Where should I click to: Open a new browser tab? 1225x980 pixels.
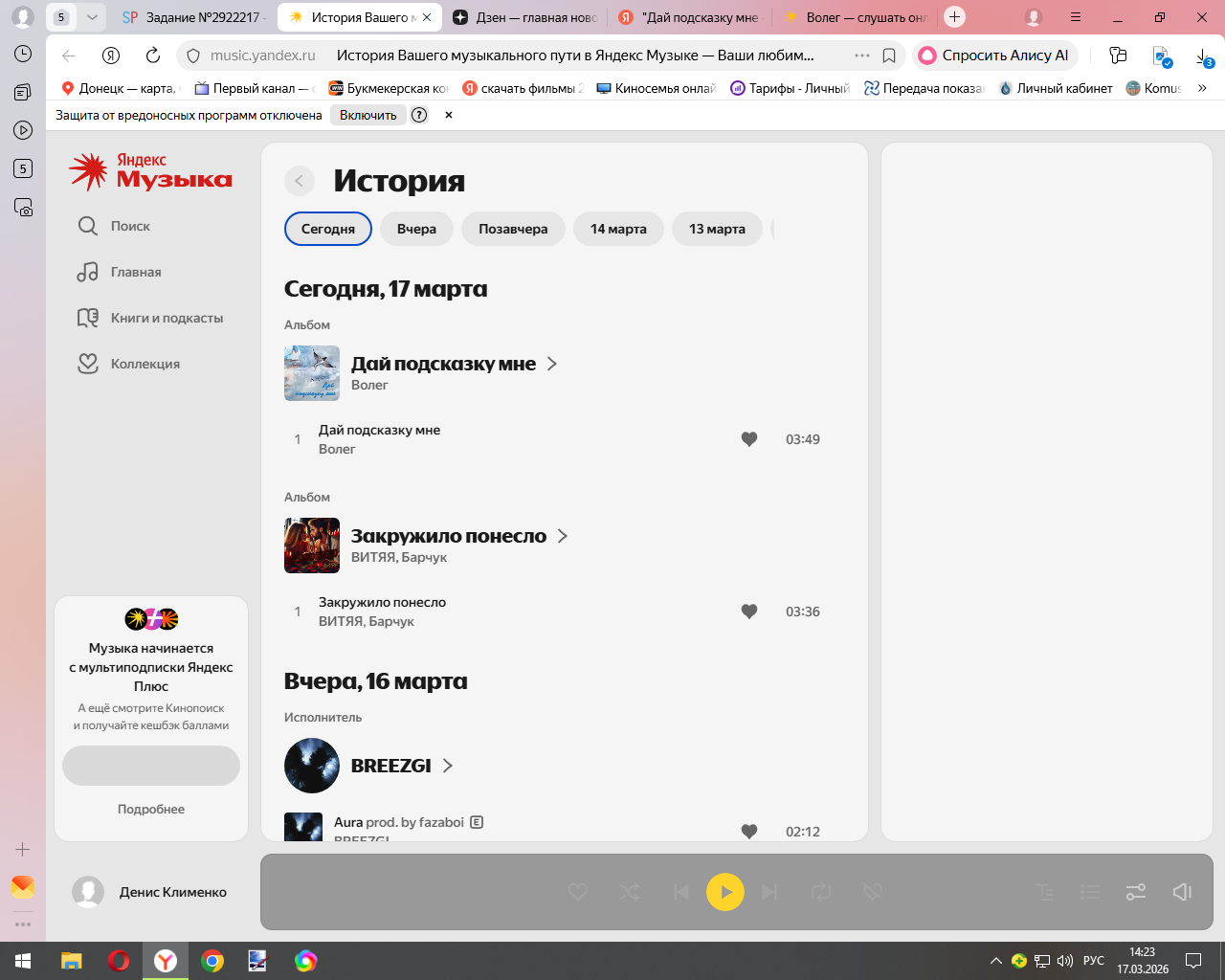[x=954, y=17]
